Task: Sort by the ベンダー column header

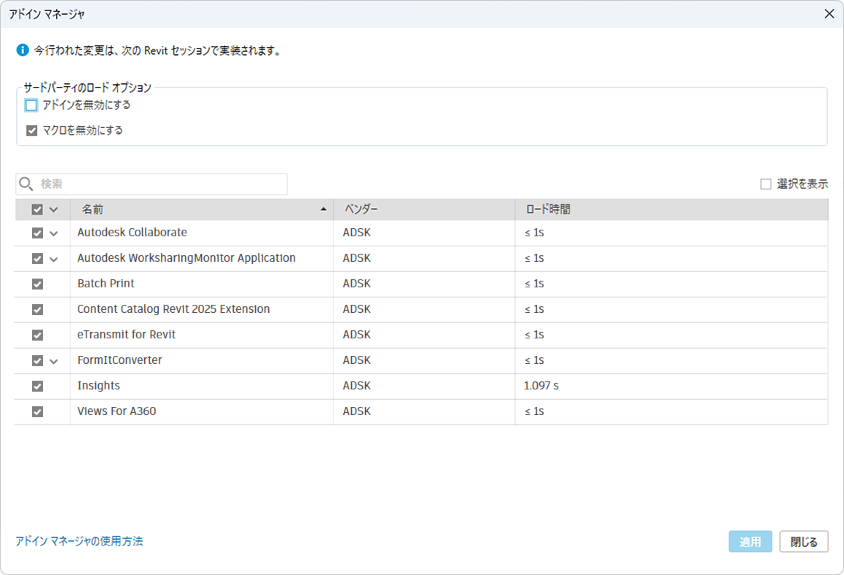Action: coord(424,209)
